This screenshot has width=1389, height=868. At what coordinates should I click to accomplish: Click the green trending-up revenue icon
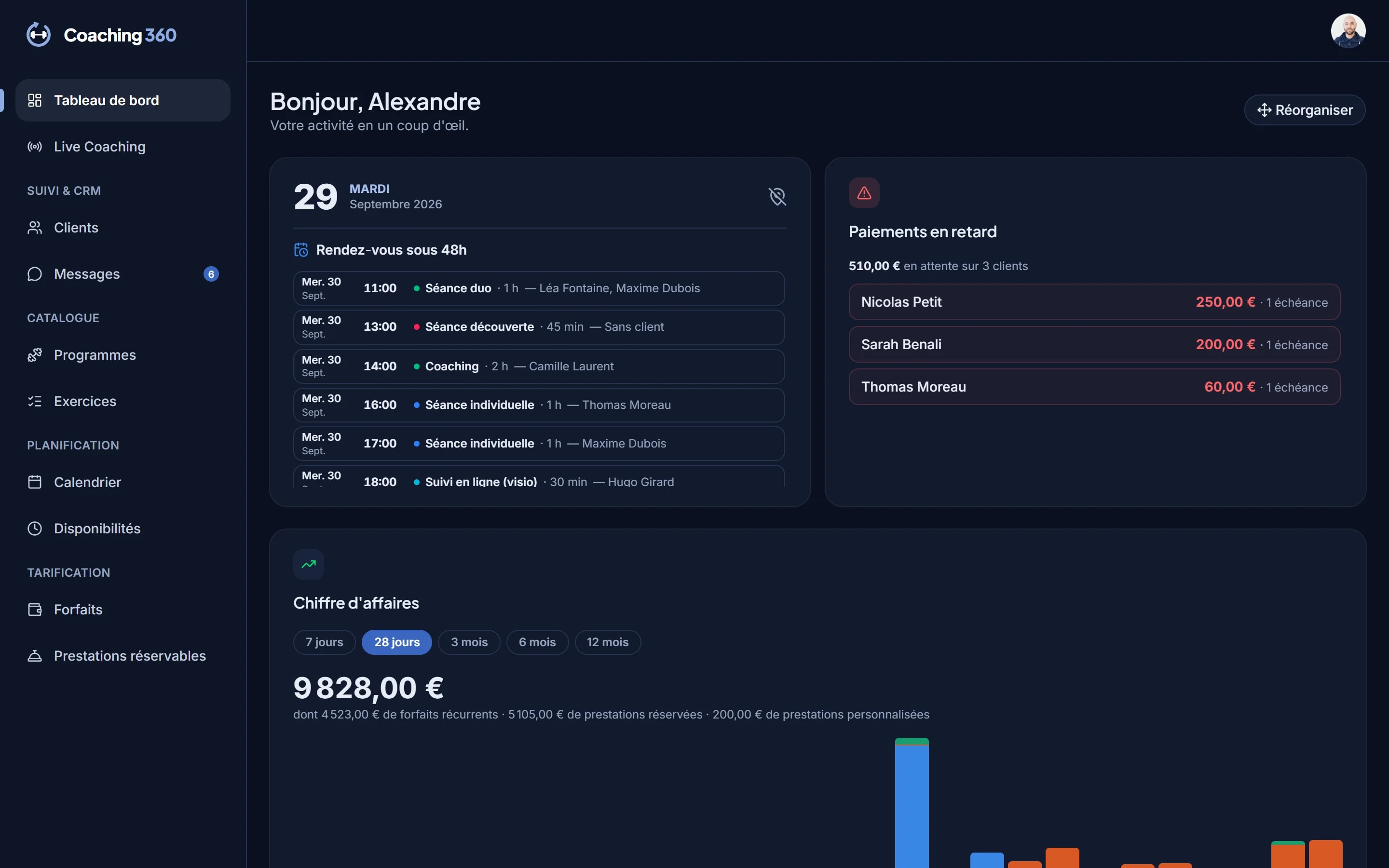(309, 564)
